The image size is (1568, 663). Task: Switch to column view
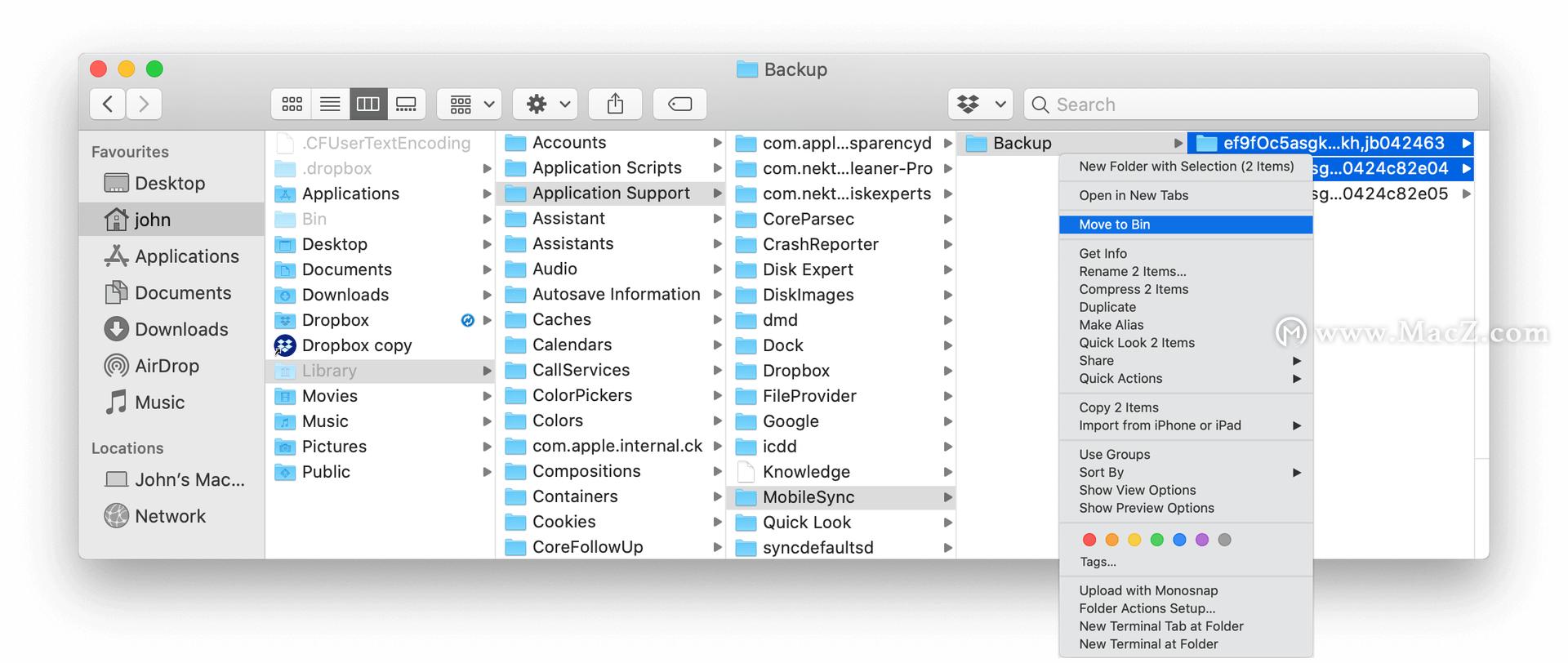coord(368,104)
